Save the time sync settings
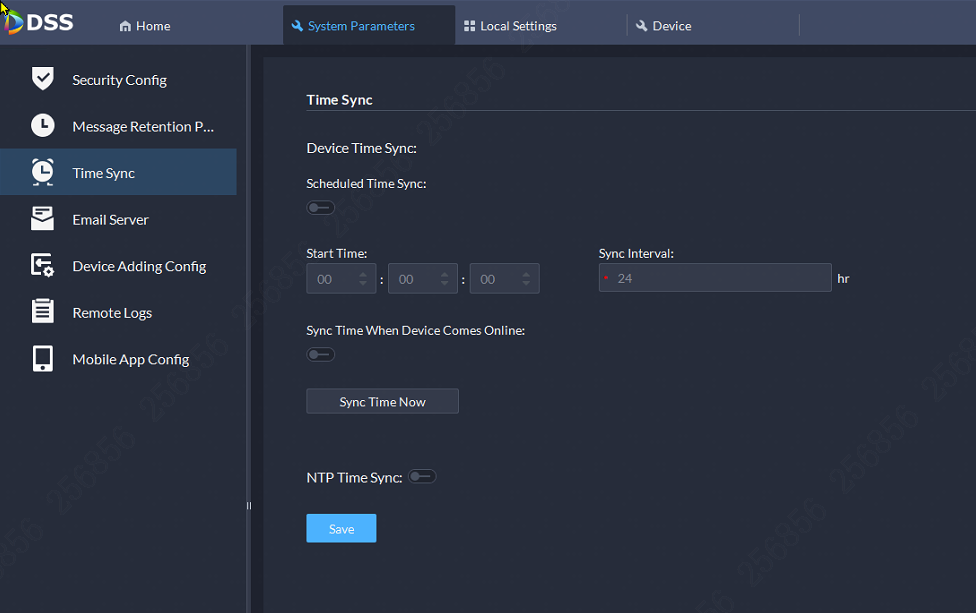The height and width of the screenshot is (613, 976). 341,528
